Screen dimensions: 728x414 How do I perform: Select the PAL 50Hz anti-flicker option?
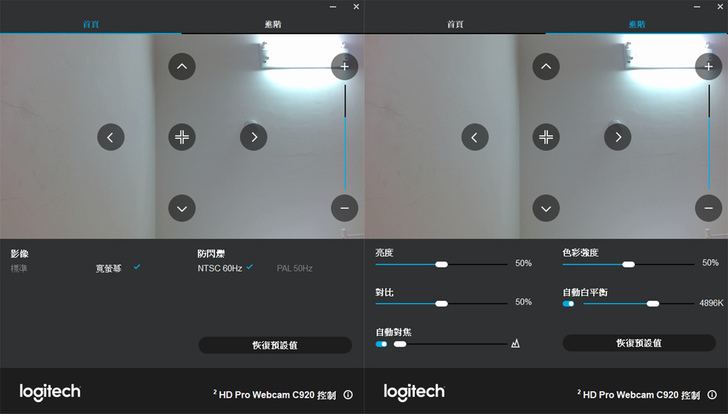pos(294,268)
